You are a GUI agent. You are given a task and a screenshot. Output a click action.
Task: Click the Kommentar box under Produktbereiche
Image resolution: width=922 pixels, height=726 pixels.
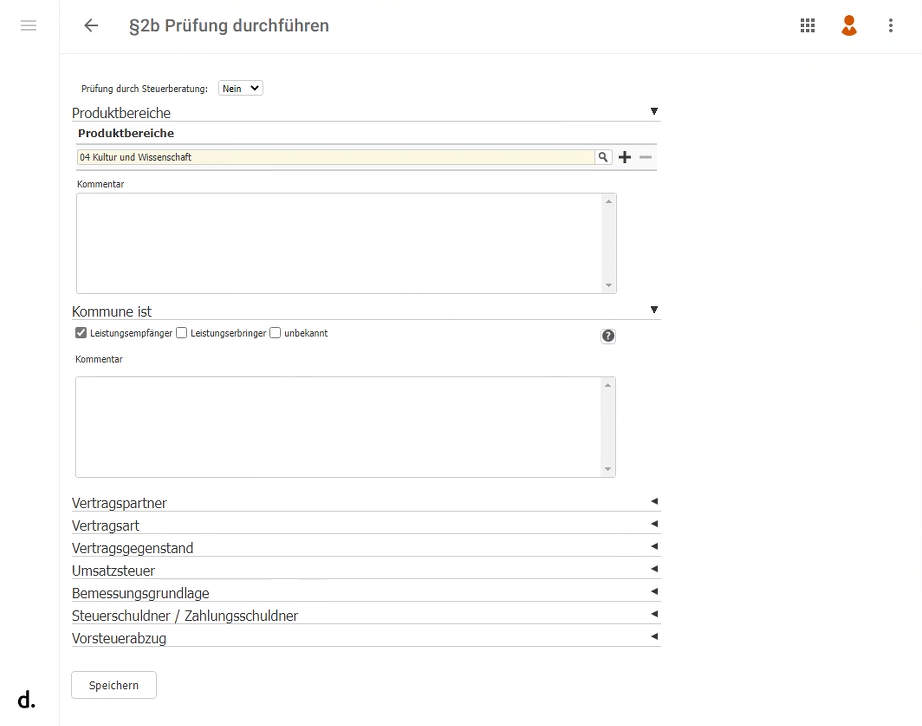pos(340,243)
